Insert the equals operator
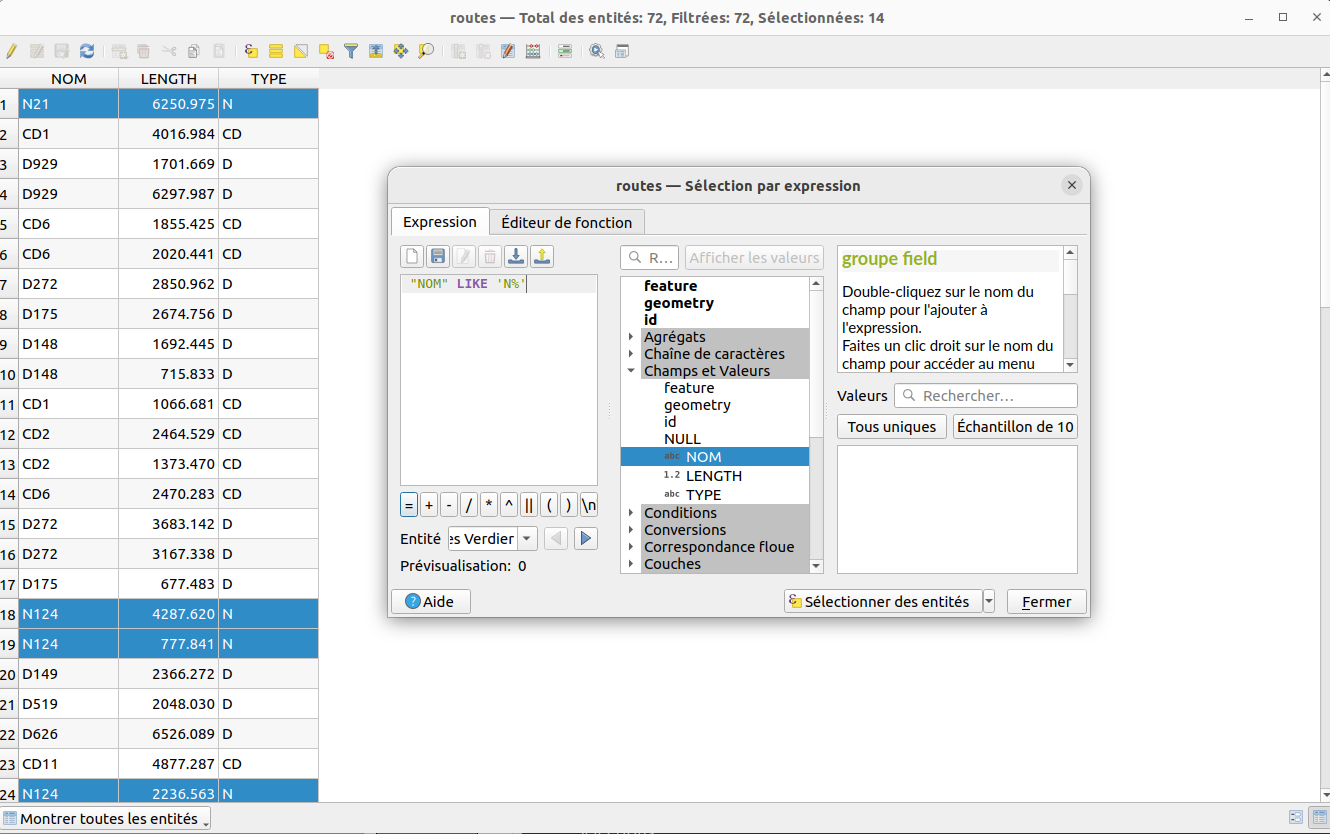The width and height of the screenshot is (1330, 834). point(408,505)
